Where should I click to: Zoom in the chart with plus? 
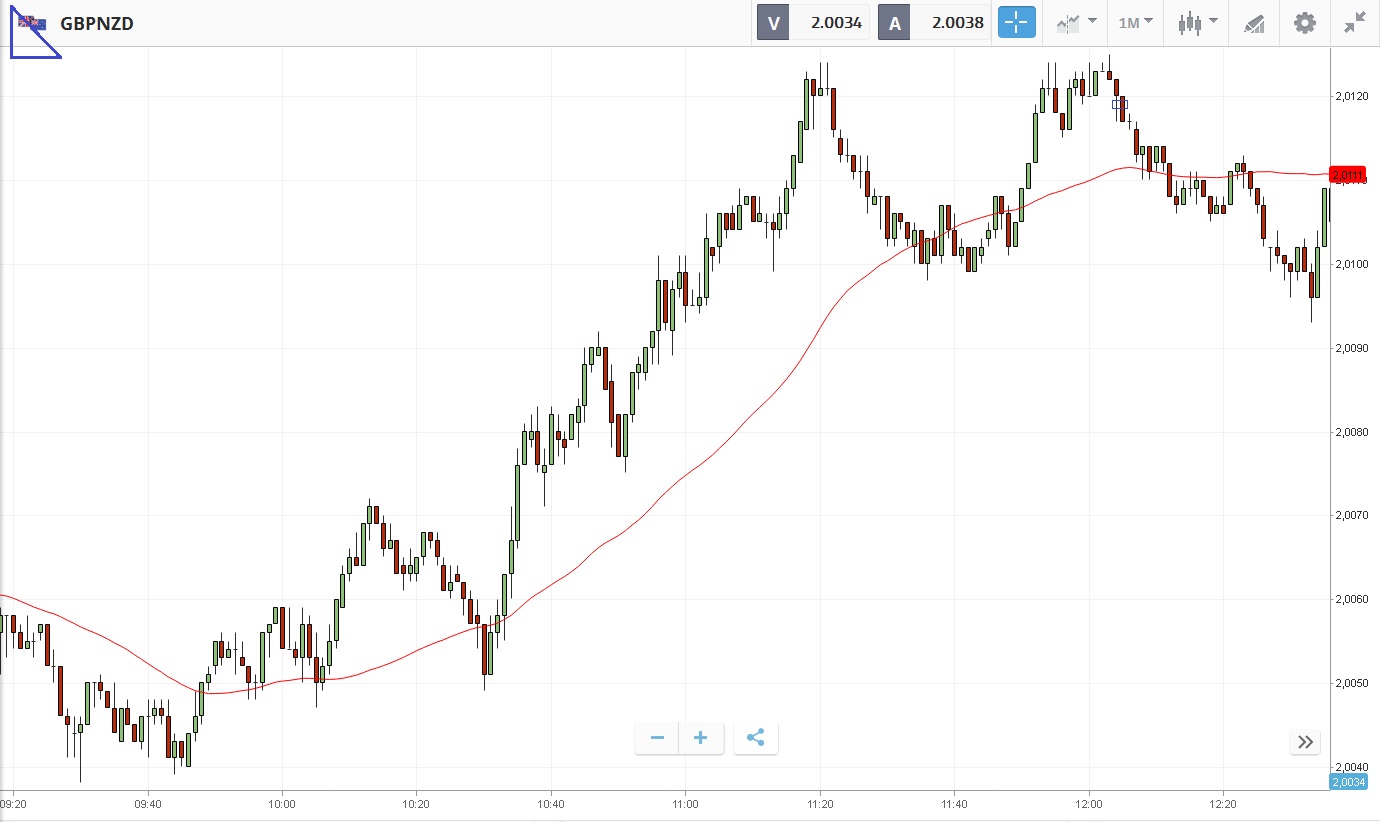(x=701, y=738)
